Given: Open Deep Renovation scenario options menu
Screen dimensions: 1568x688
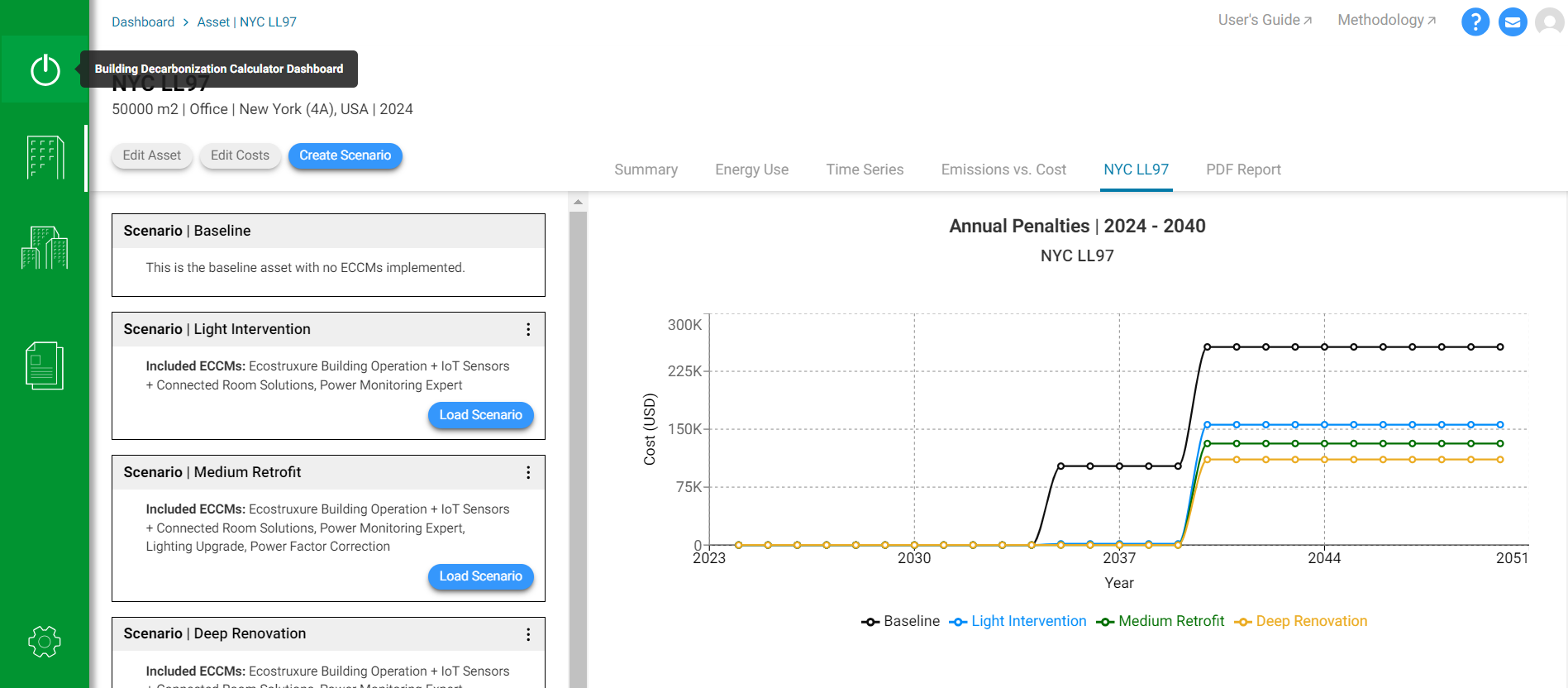Looking at the screenshot, I should click(528, 634).
